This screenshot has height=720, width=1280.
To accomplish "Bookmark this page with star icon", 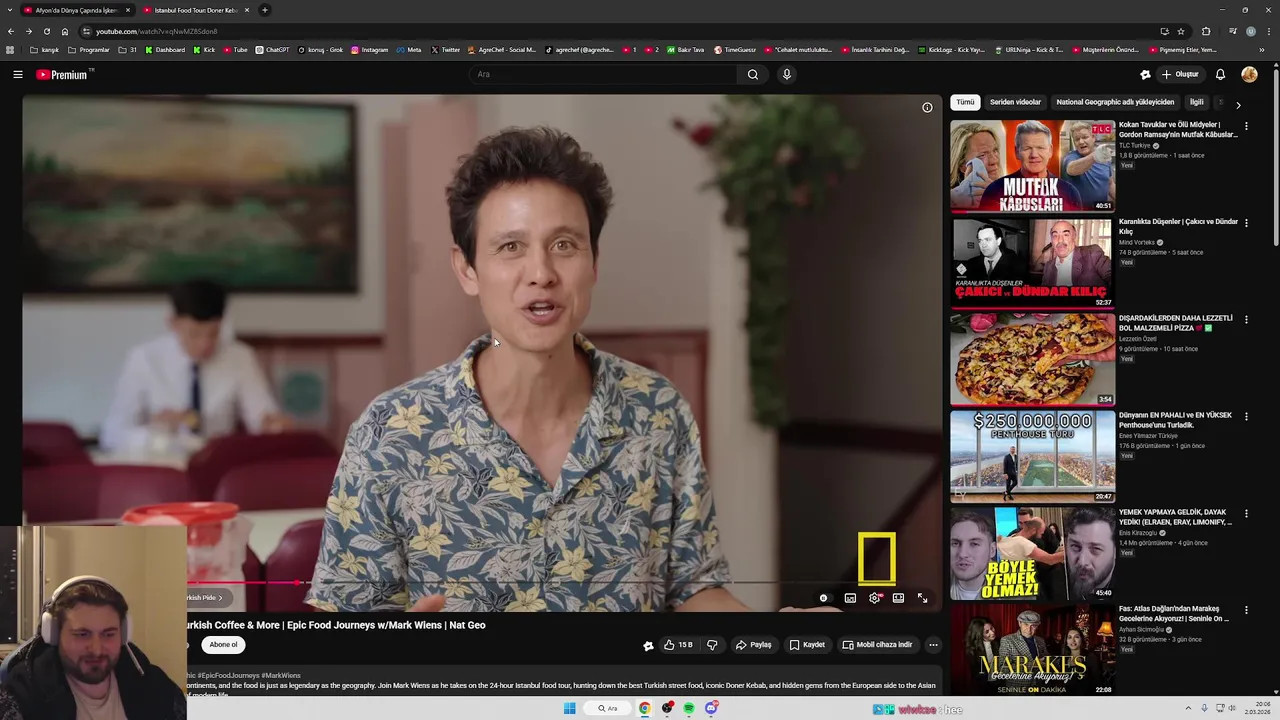I will pyautogui.click(x=1181, y=31).
